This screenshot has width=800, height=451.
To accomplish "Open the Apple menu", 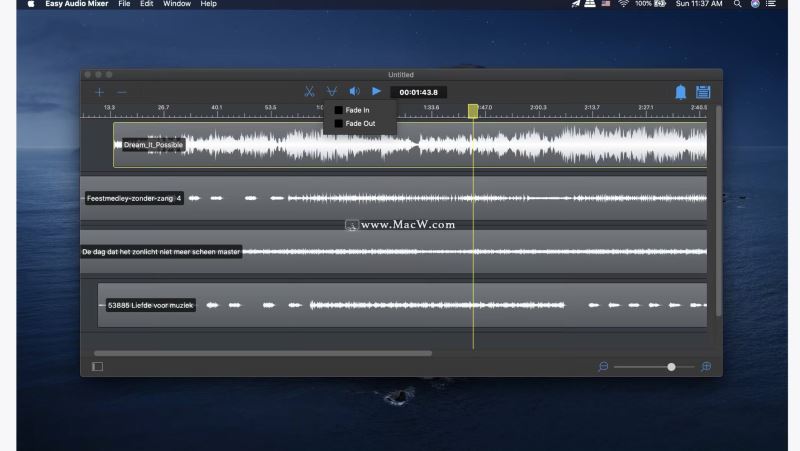I will (x=31, y=4).
